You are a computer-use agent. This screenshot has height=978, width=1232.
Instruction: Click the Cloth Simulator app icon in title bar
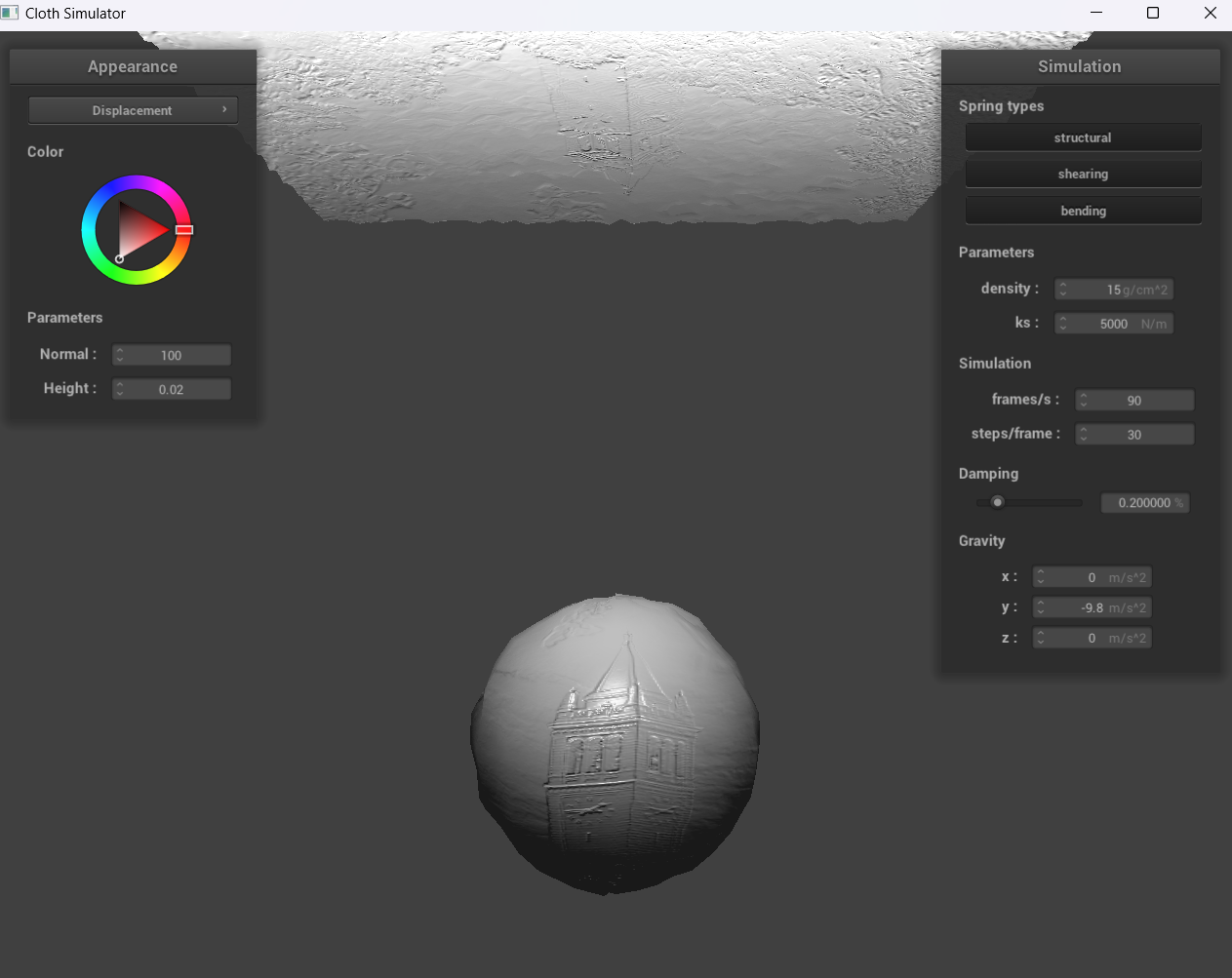point(11,13)
